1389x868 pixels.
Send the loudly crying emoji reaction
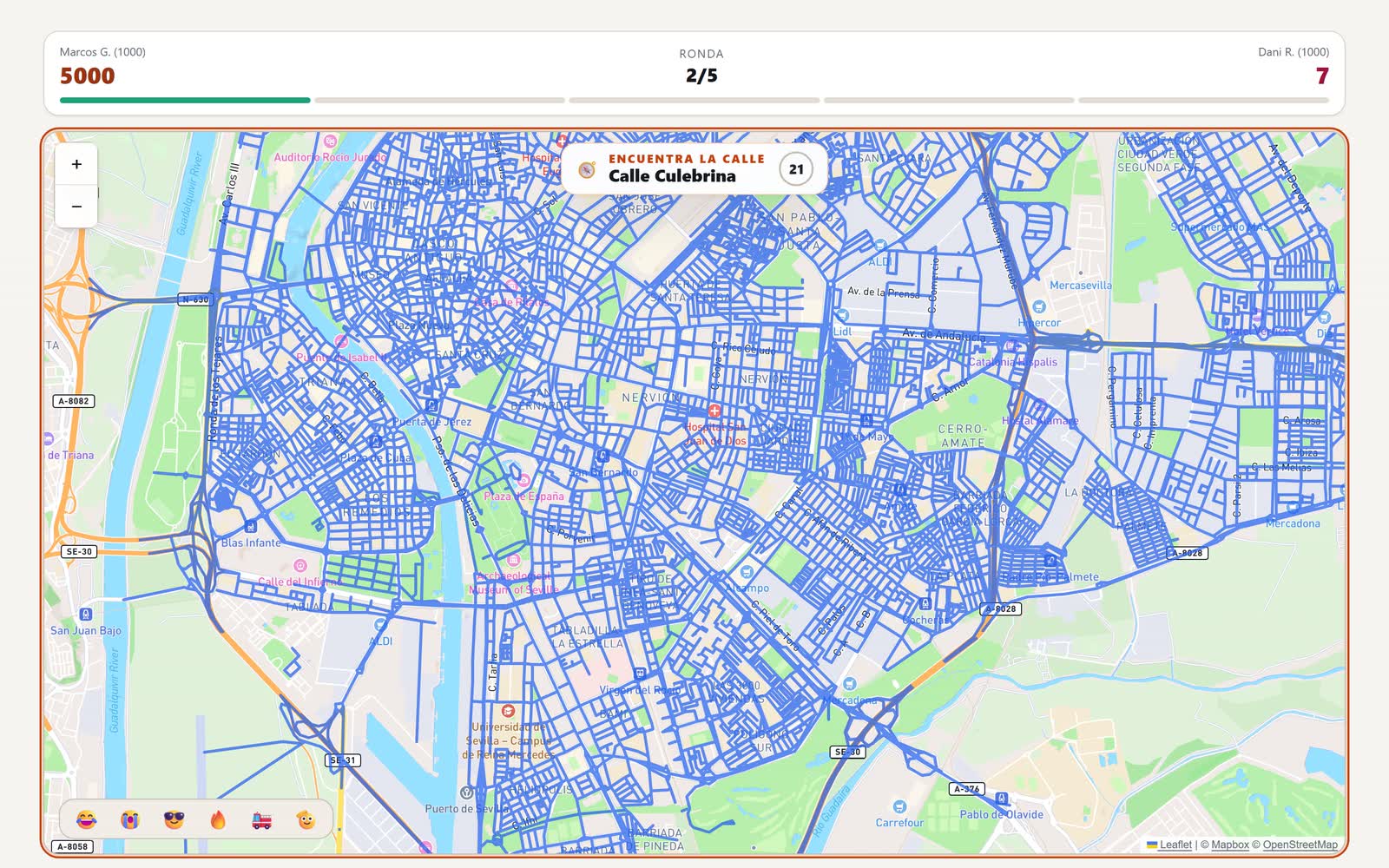click(129, 819)
